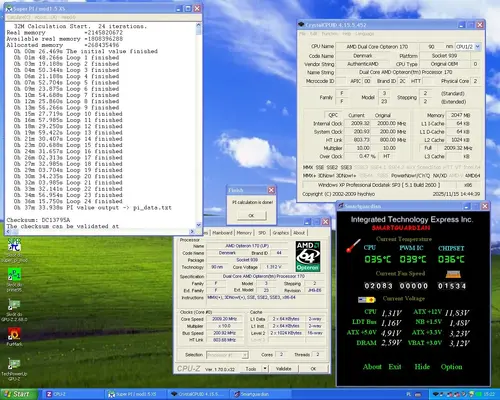Click Exit in Smartguardian
The width and height of the screenshot is (500, 400).
(395, 367)
